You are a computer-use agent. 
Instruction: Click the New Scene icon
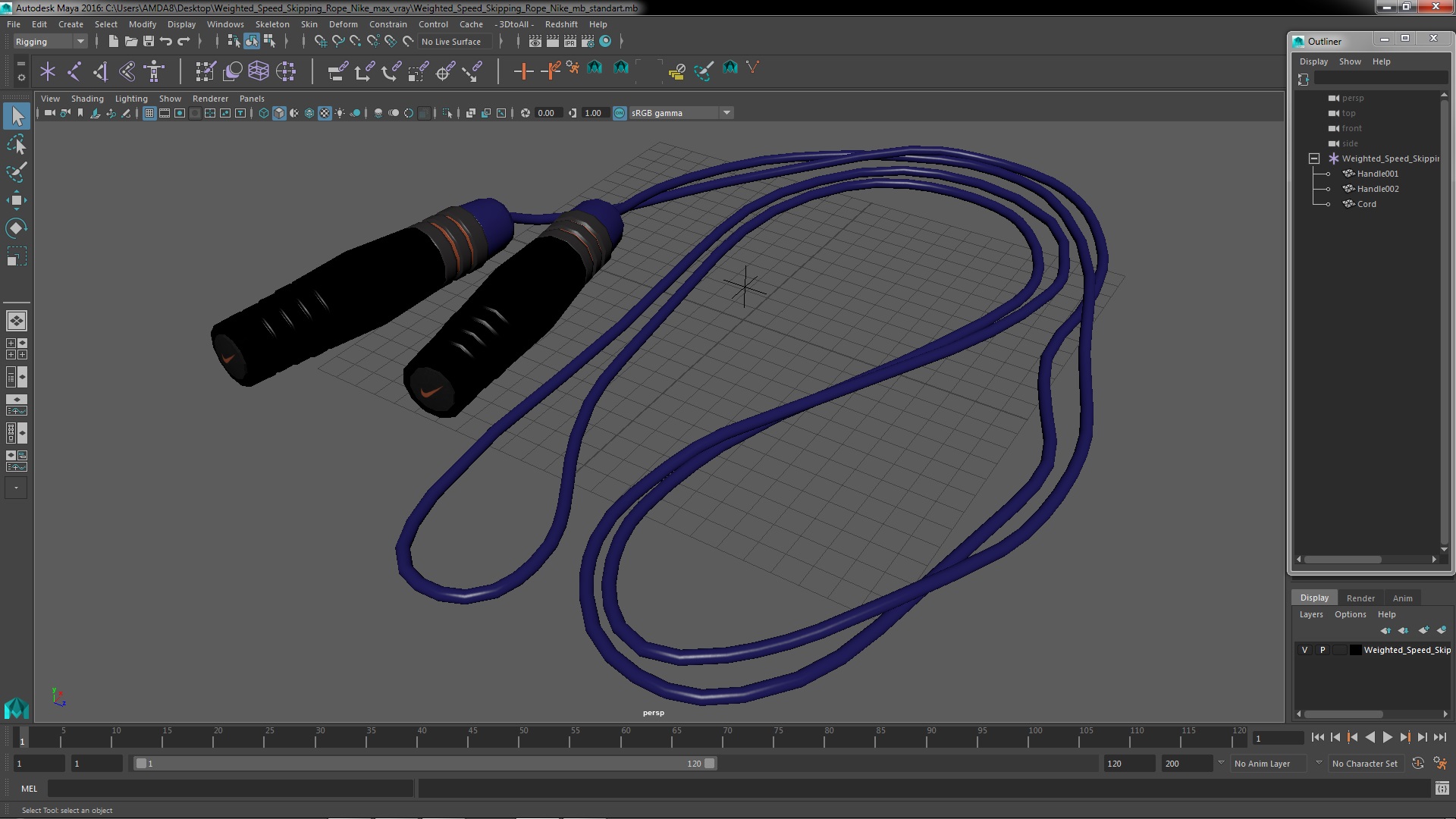pos(113,42)
